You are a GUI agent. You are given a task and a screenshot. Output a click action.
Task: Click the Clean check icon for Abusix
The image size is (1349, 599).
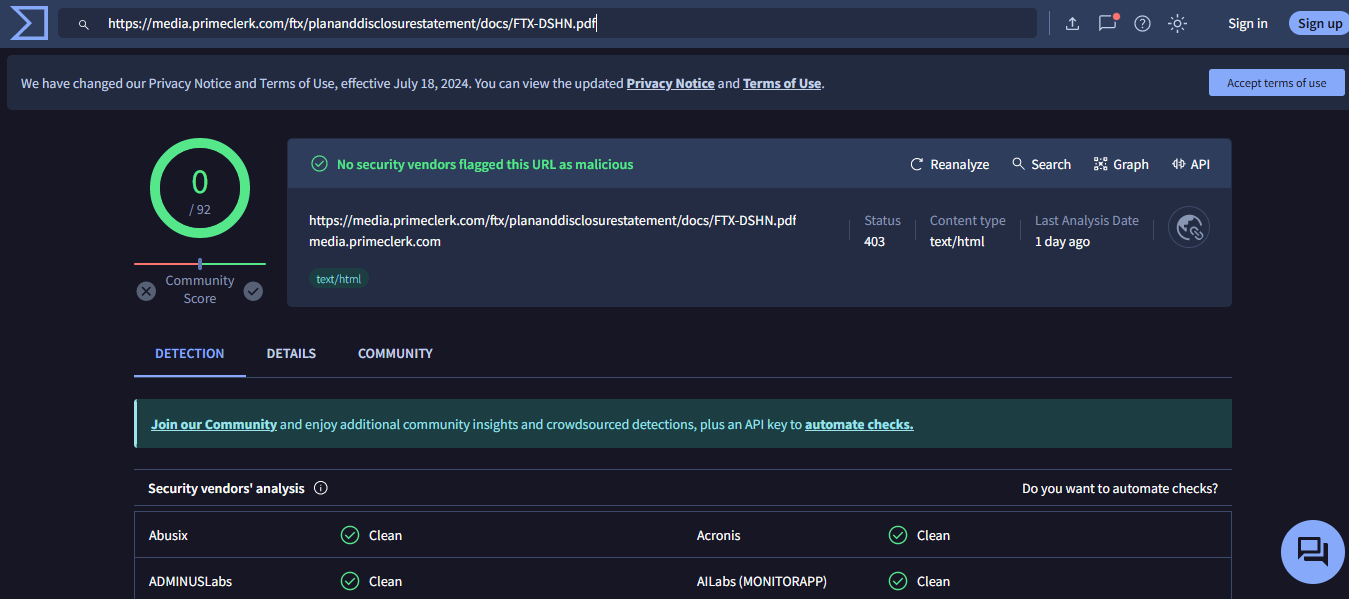[350, 535]
